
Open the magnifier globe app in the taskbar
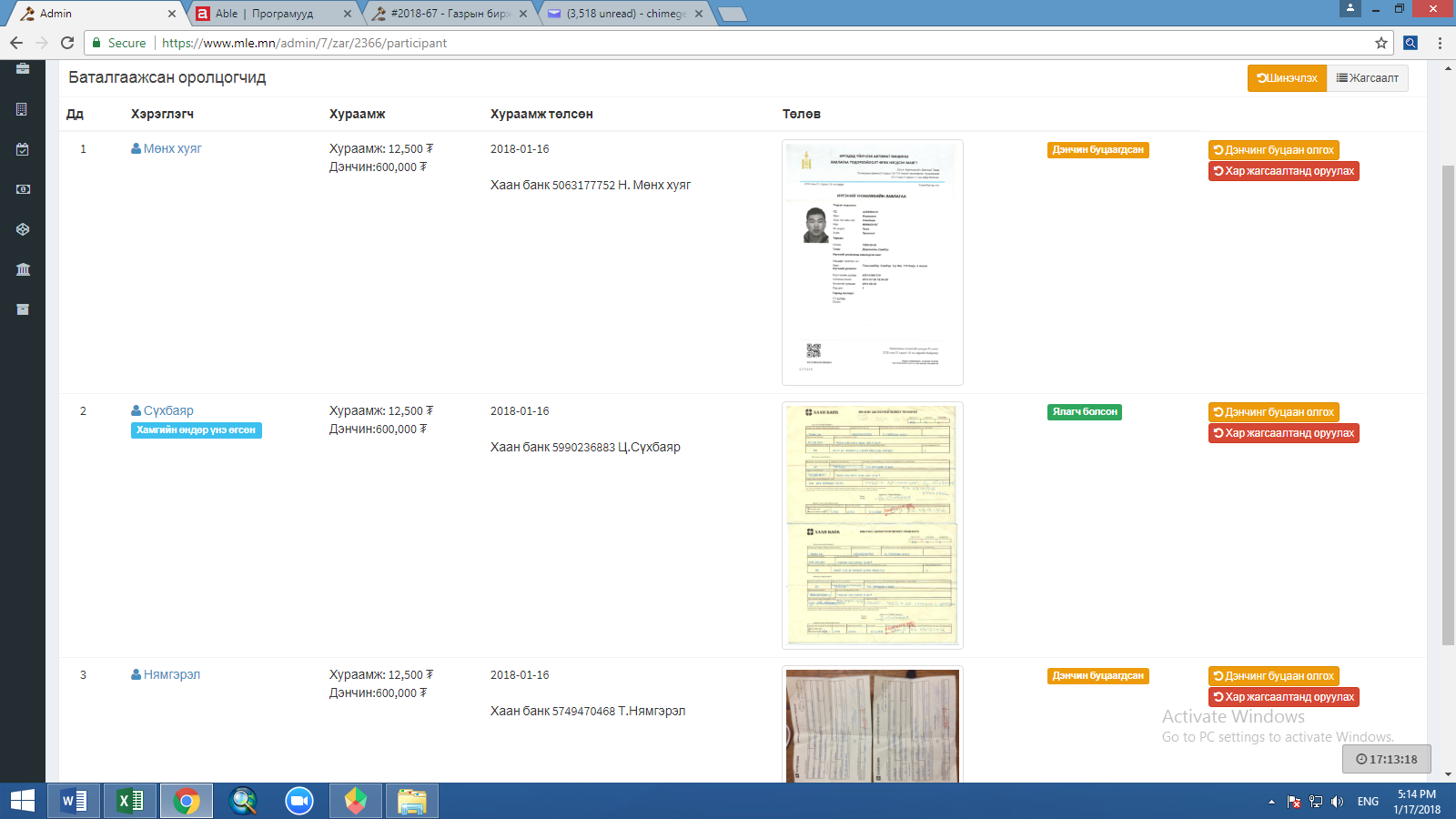click(243, 801)
